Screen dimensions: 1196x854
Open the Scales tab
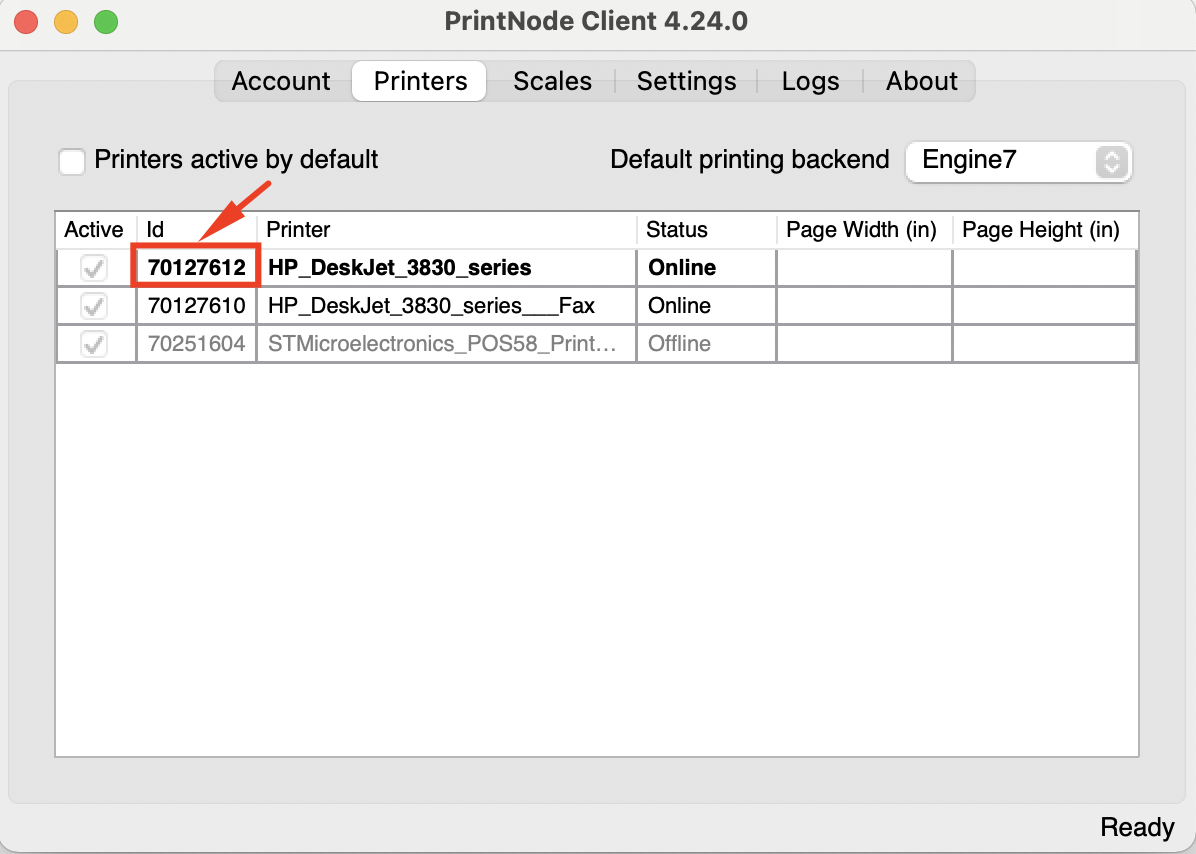tap(552, 81)
